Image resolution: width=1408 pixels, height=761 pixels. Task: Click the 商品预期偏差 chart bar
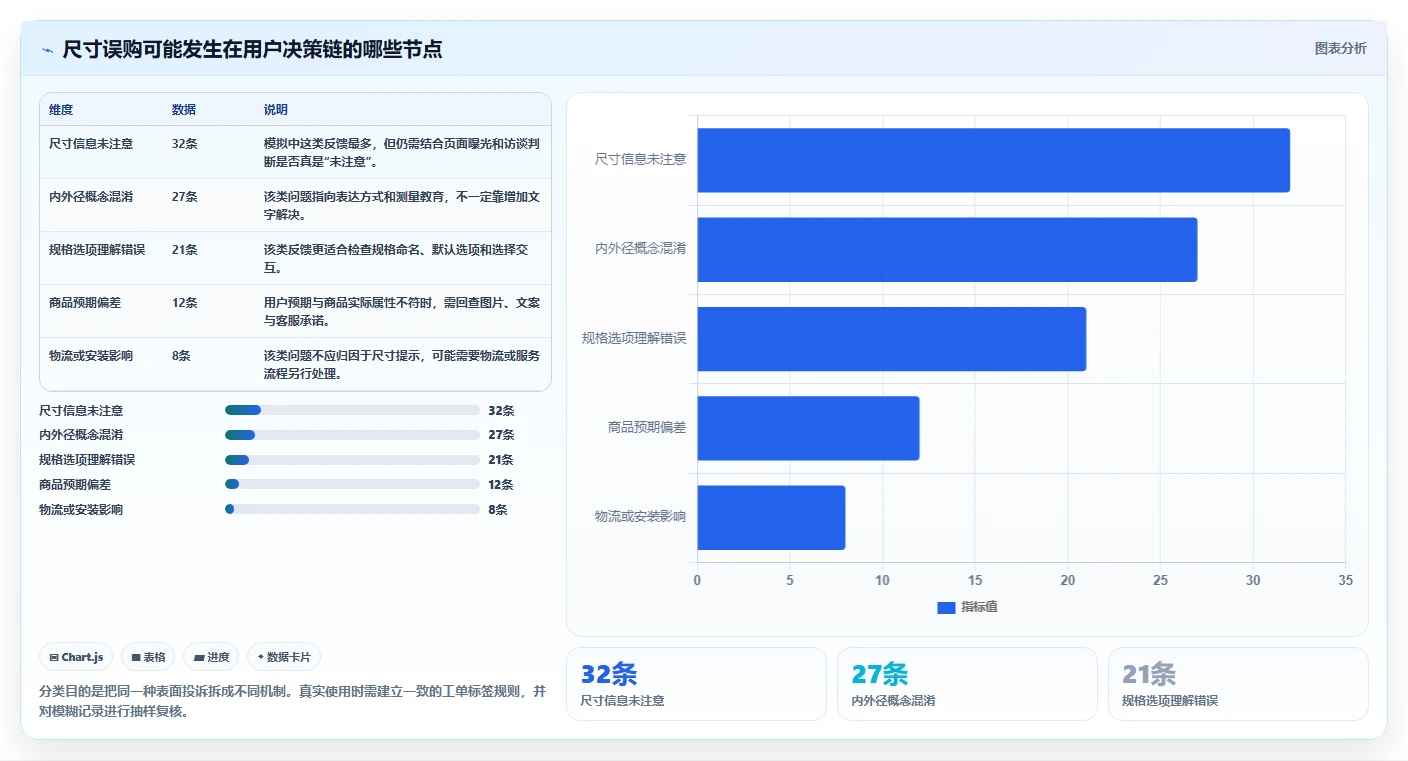coord(808,428)
